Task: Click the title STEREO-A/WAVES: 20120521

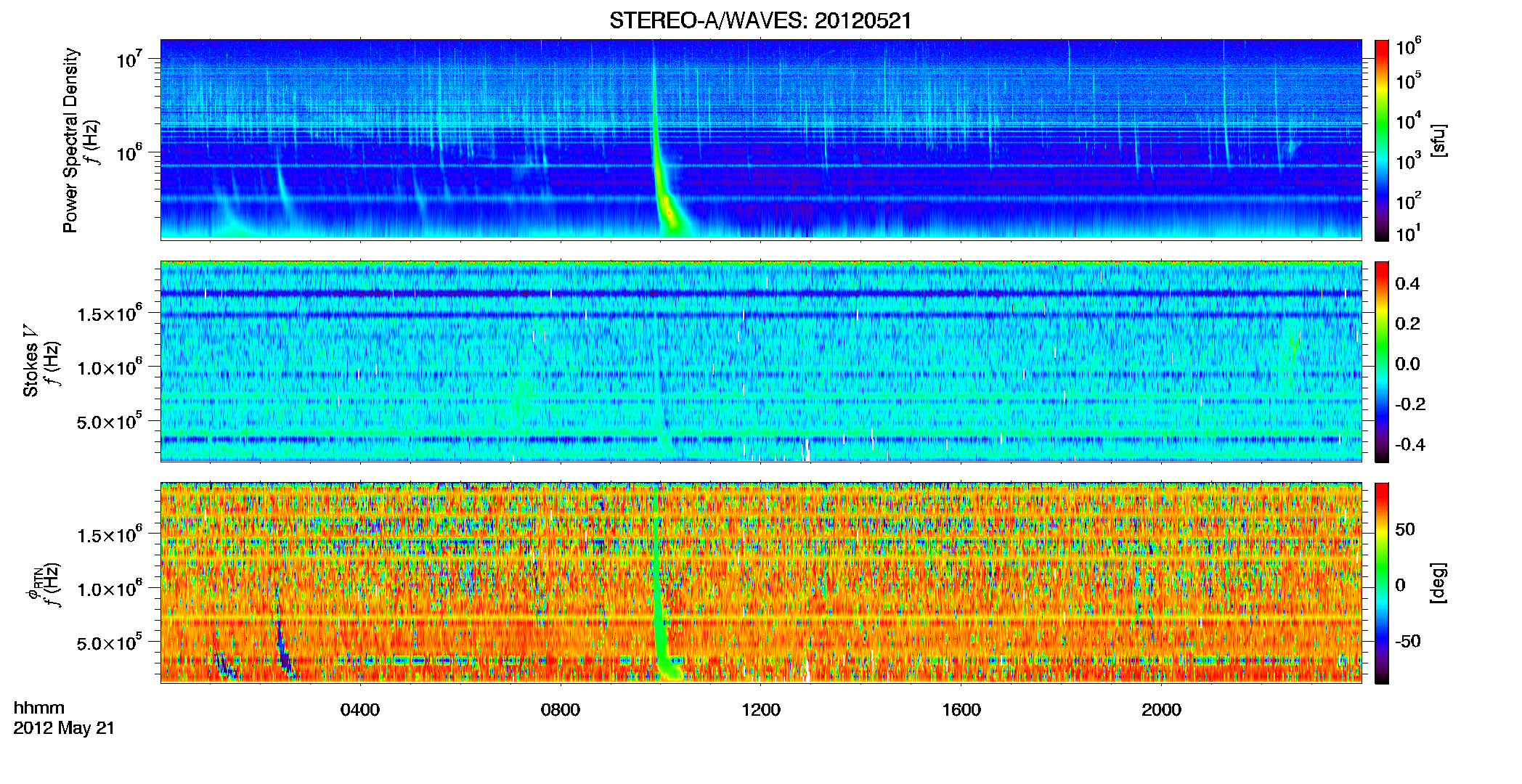Action: 760,20
